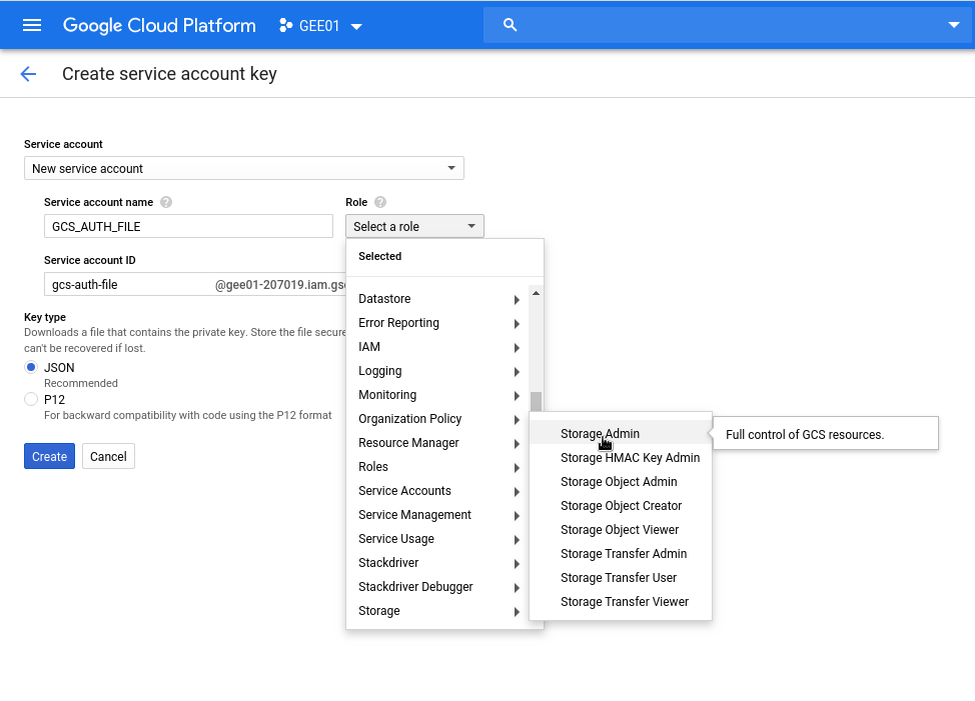
Task: Open the help tooltip beside Service account name
Action: [168, 202]
